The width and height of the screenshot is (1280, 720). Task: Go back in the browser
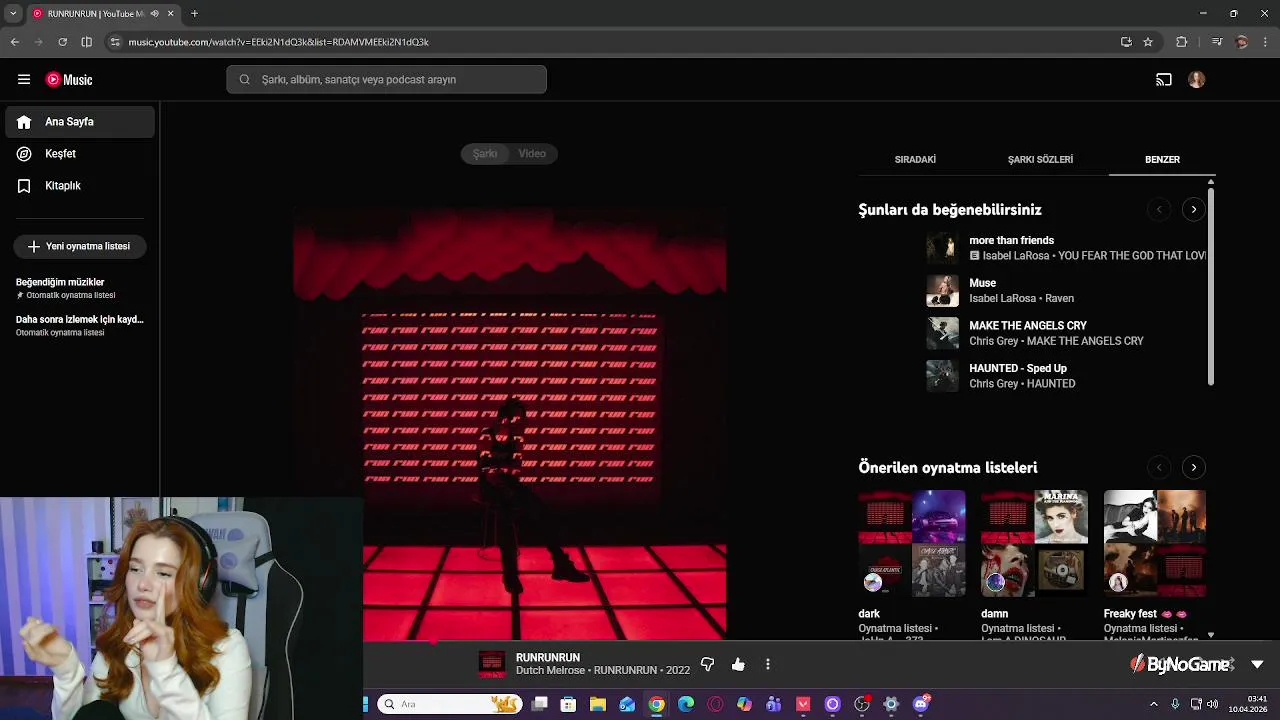(x=15, y=42)
